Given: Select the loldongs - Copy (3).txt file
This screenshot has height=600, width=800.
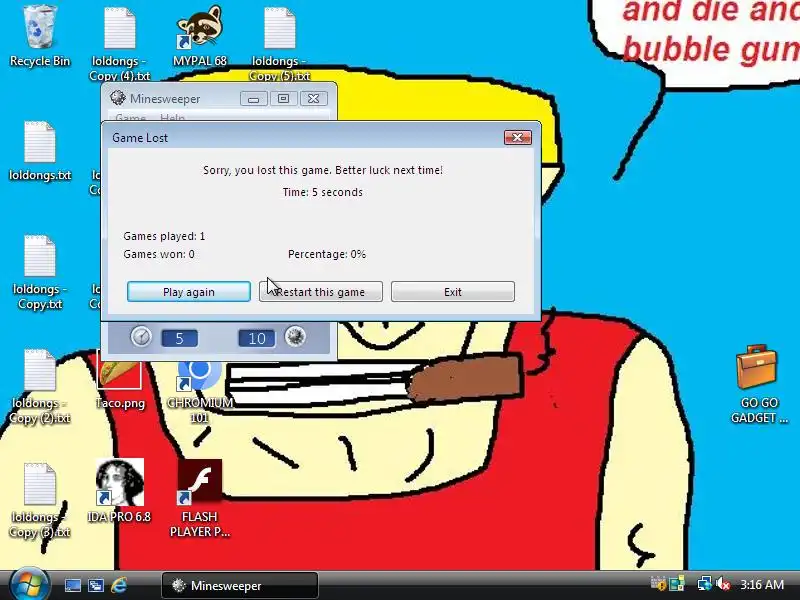Looking at the screenshot, I should [x=39, y=501].
